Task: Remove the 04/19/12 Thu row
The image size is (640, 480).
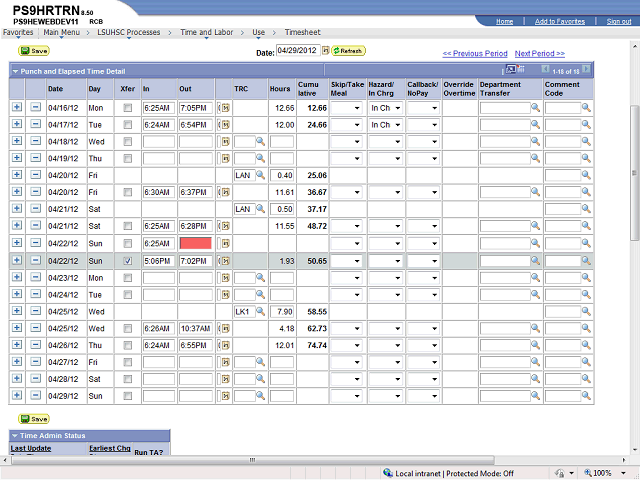Action: pos(36,158)
